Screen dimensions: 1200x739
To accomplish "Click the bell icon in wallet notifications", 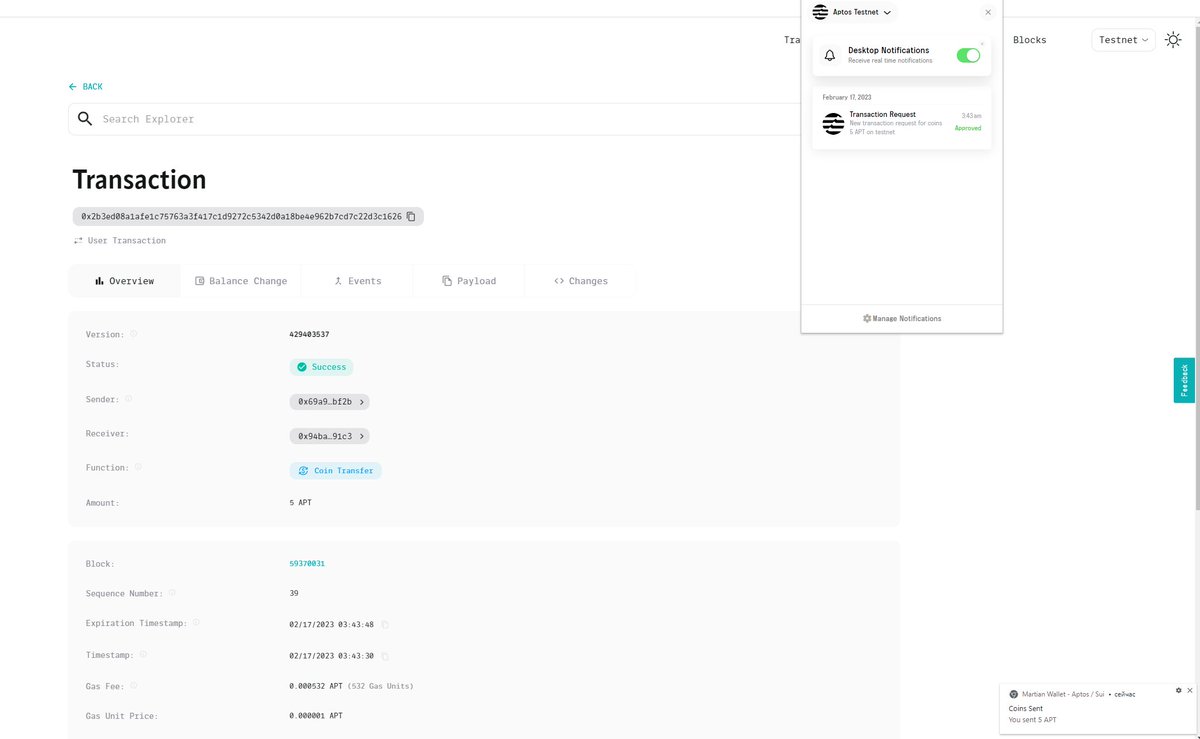I will point(829,56).
